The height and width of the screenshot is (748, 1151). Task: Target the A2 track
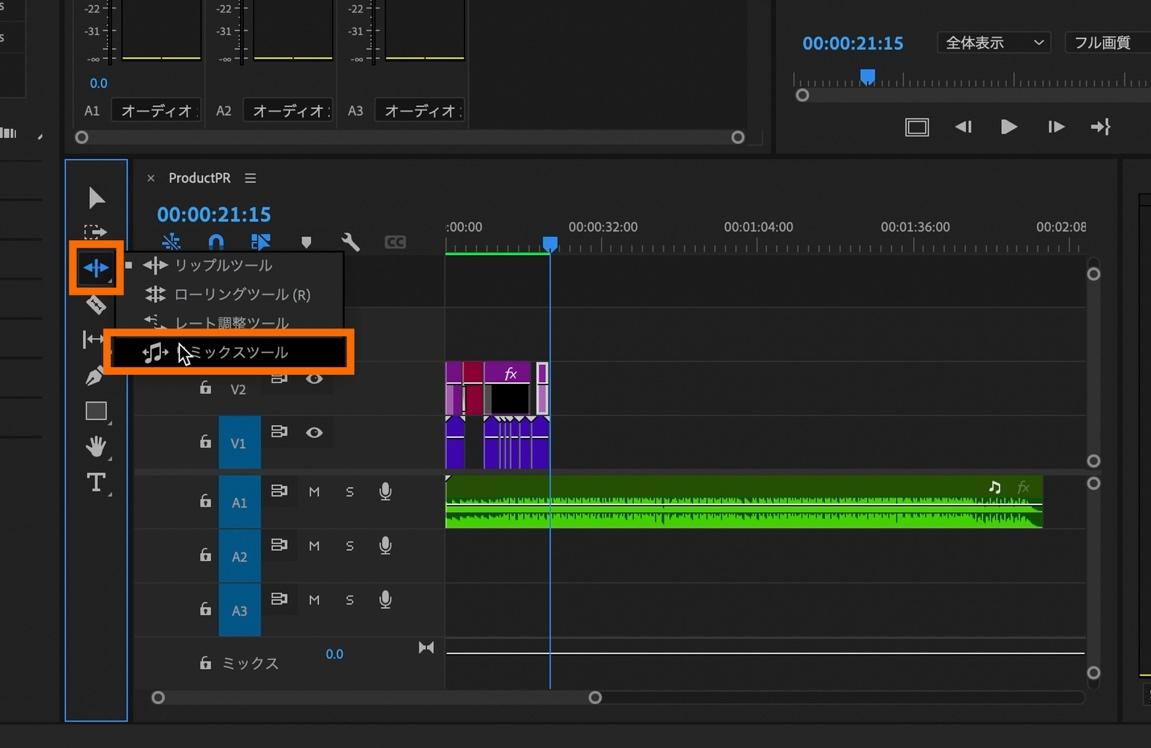tap(239, 556)
